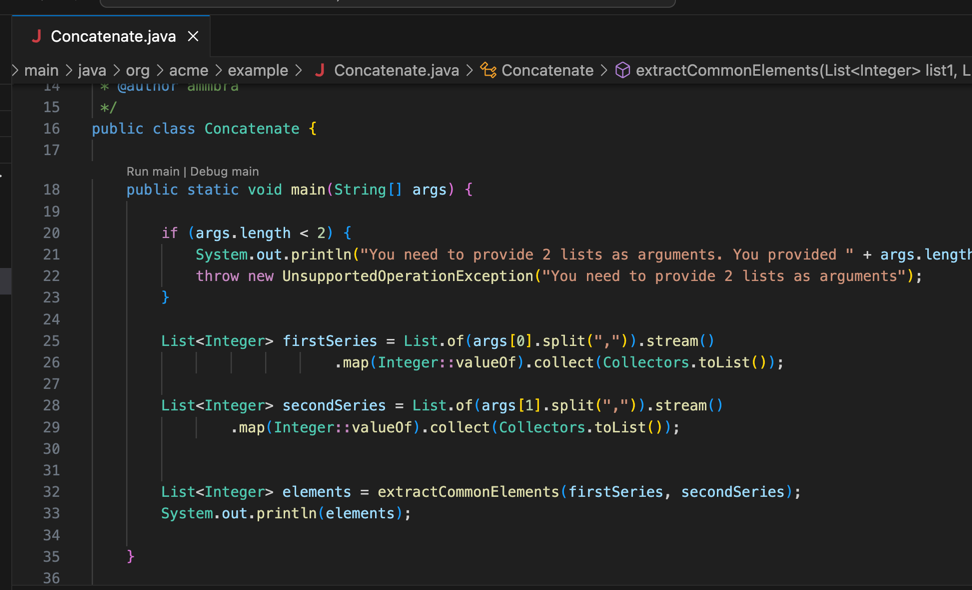Screen dimensions: 972x590
Task: Select the Concatenate class name in breadcrumbs
Action: 547,70
